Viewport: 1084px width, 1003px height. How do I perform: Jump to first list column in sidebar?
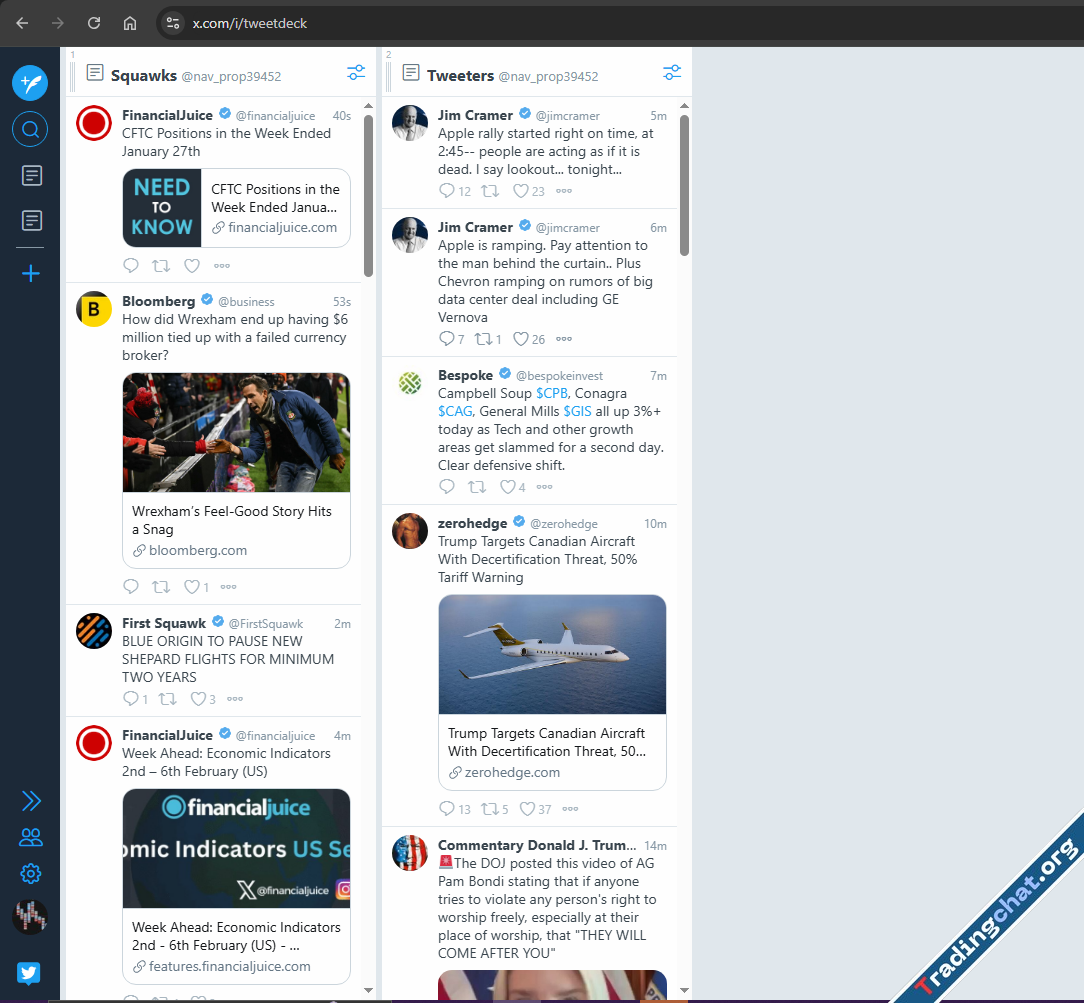click(31, 176)
